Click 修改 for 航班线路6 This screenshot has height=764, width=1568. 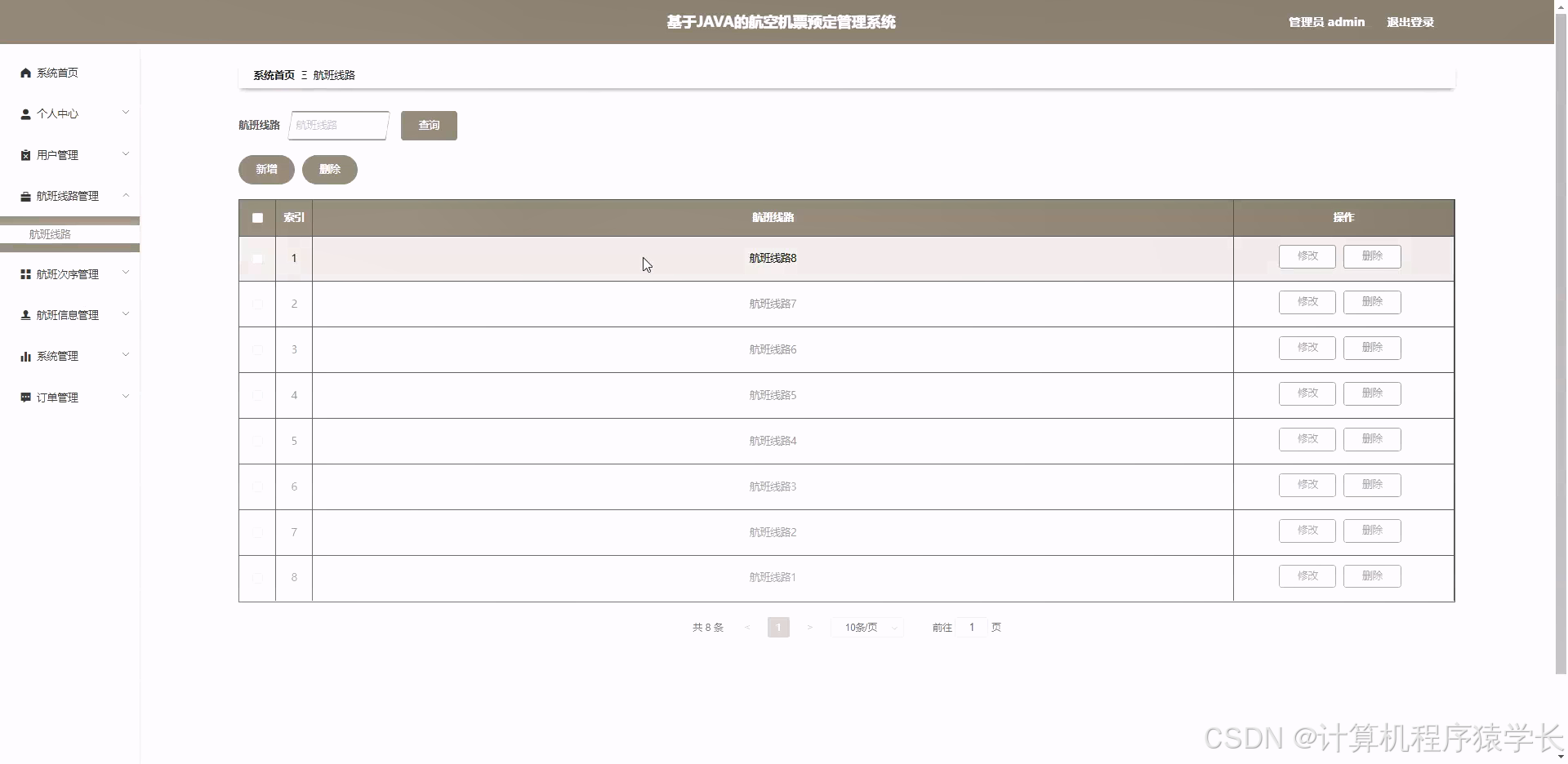pos(1307,348)
